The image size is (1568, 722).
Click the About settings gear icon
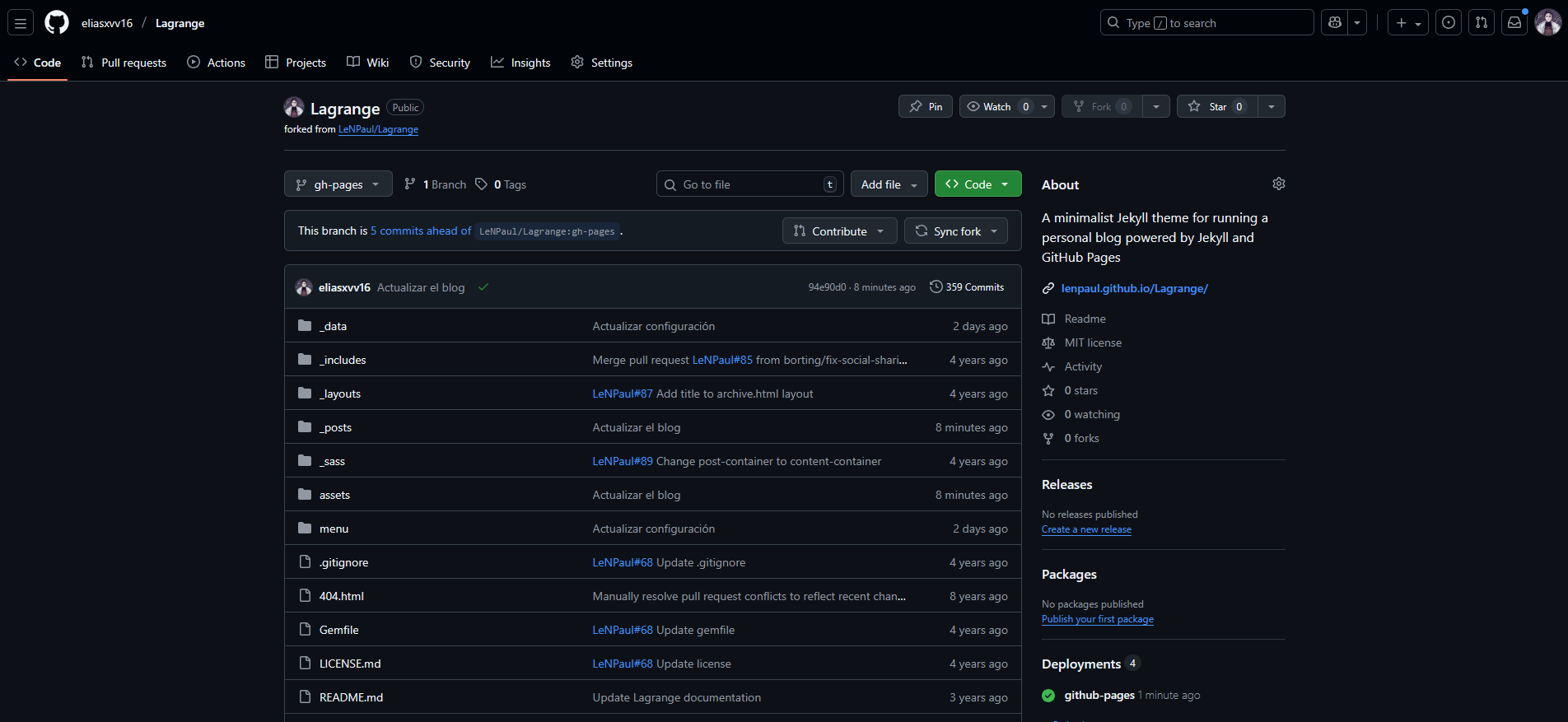click(1278, 184)
